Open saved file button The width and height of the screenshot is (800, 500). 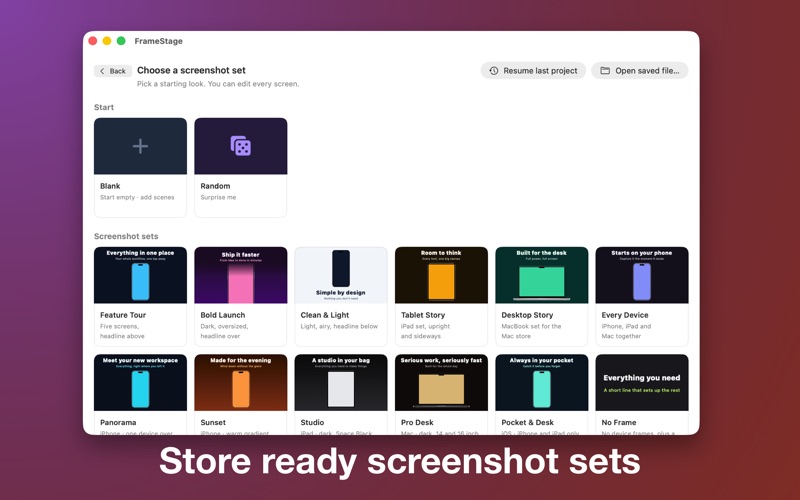(x=640, y=70)
